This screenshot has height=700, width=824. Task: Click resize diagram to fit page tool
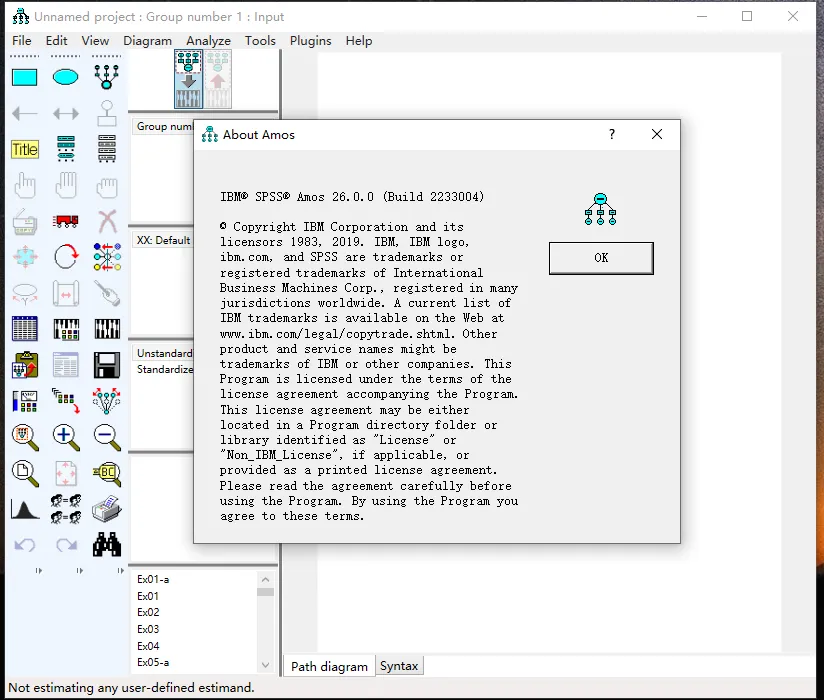click(x=66, y=473)
